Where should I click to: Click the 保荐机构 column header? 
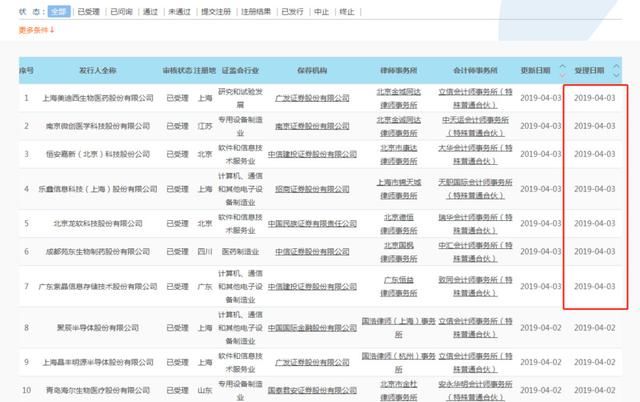[x=312, y=71]
